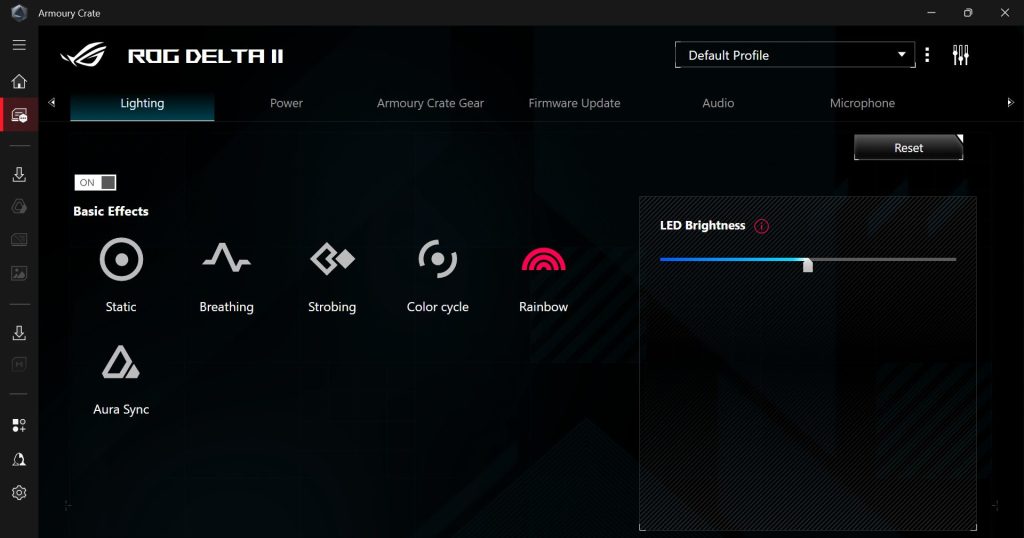
Task: Set the LED Brightness track to maximum end
Action: (954, 259)
